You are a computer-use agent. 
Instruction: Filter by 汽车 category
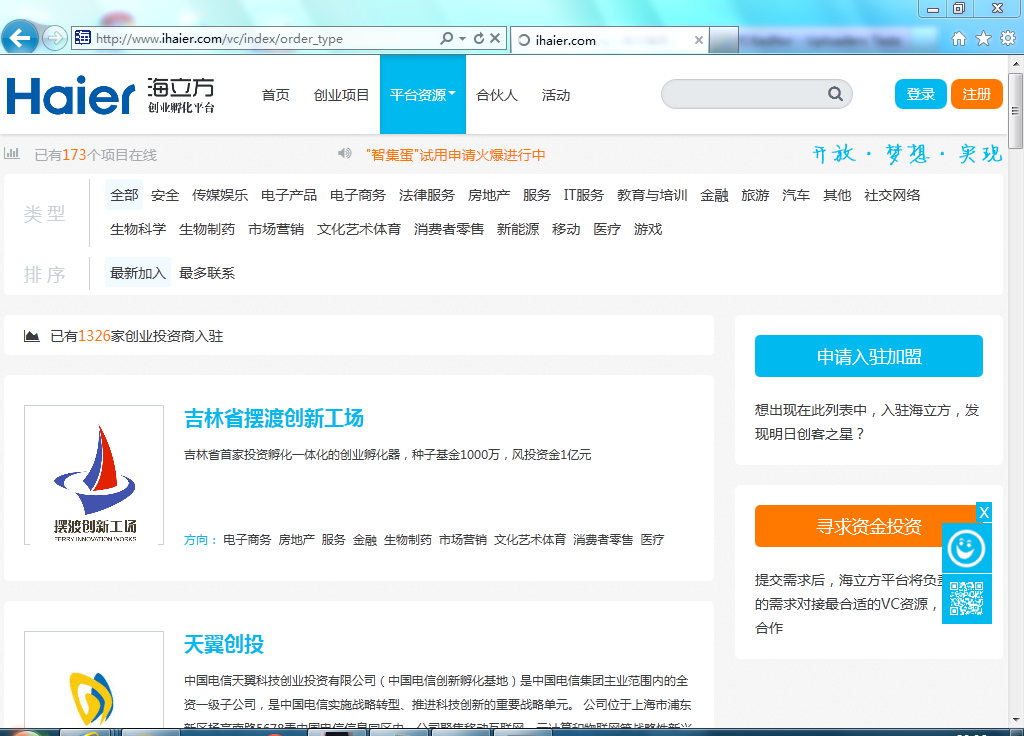pyautogui.click(x=796, y=195)
